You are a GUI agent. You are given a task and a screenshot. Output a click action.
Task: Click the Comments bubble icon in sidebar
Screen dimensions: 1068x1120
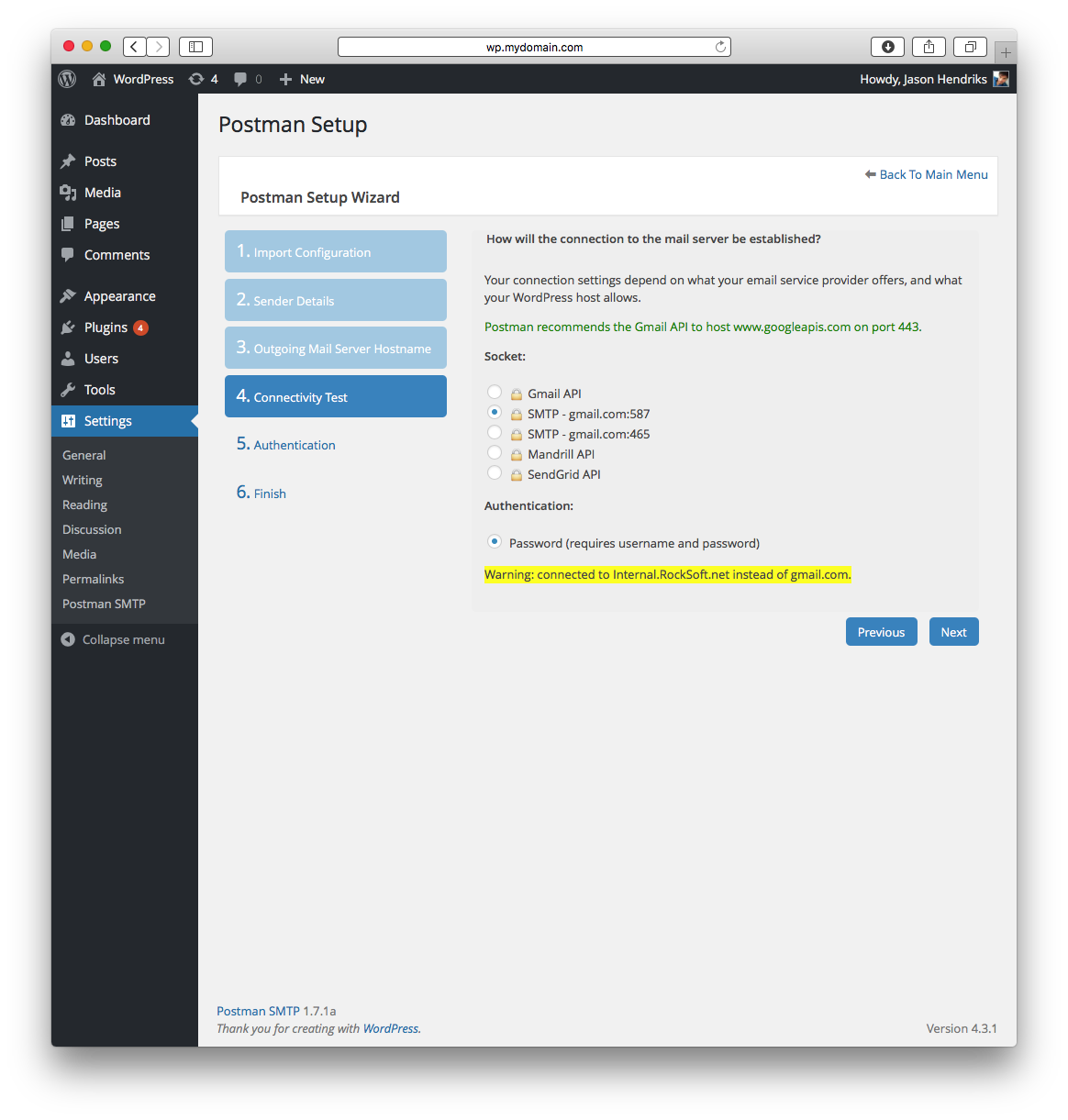coord(68,255)
